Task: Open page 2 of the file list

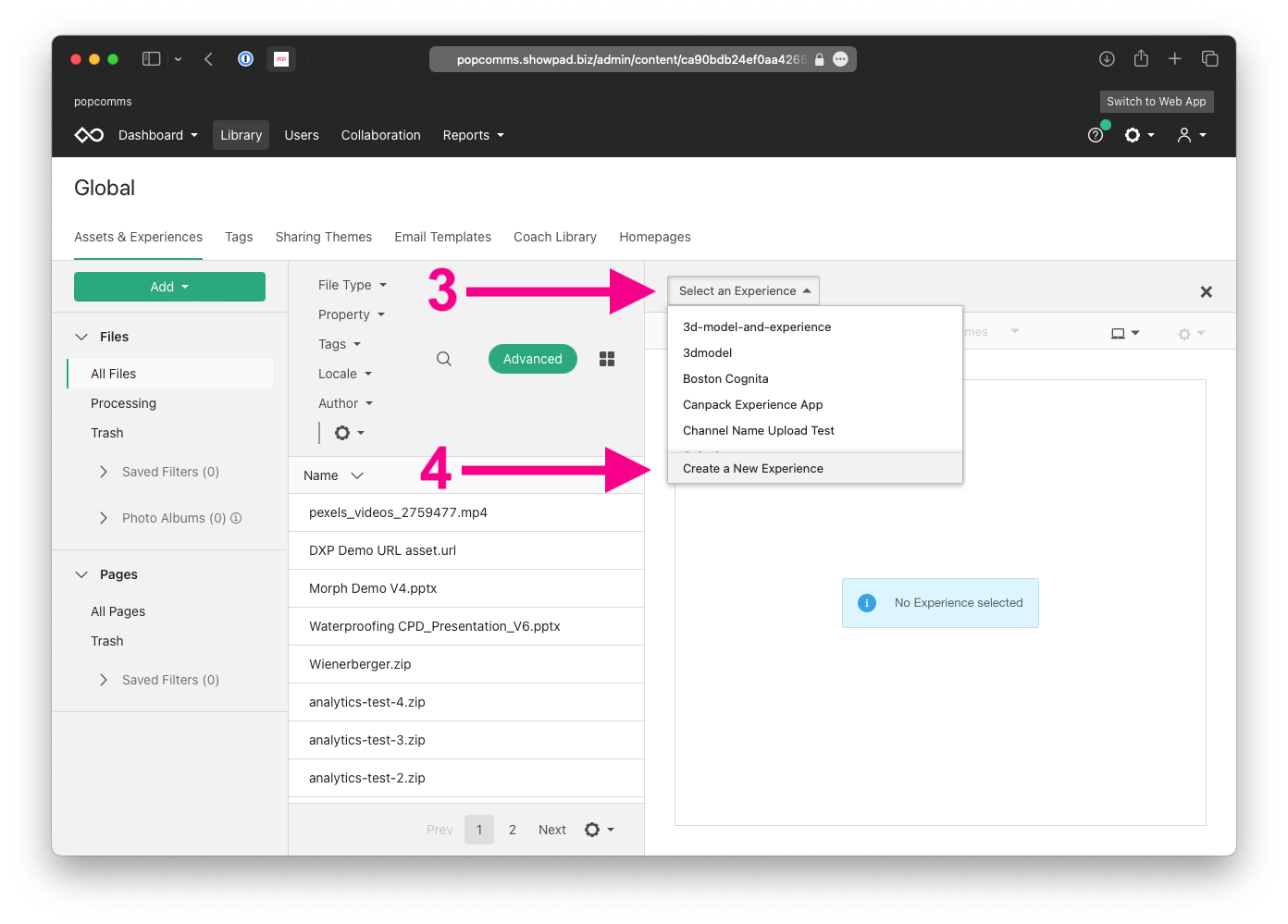Action: (513, 829)
